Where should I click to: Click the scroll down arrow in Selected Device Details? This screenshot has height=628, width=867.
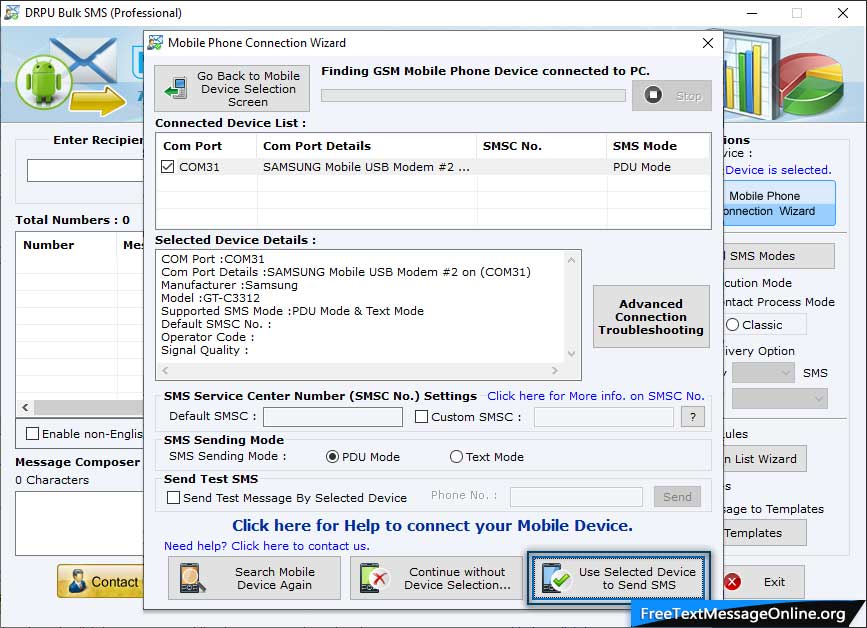571,354
